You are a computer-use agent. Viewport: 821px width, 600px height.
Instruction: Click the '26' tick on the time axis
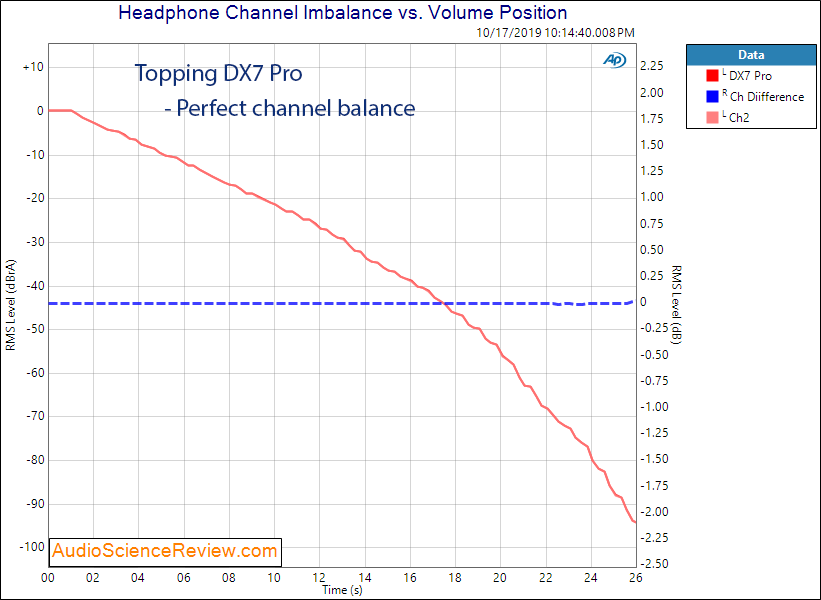[x=636, y=578]
